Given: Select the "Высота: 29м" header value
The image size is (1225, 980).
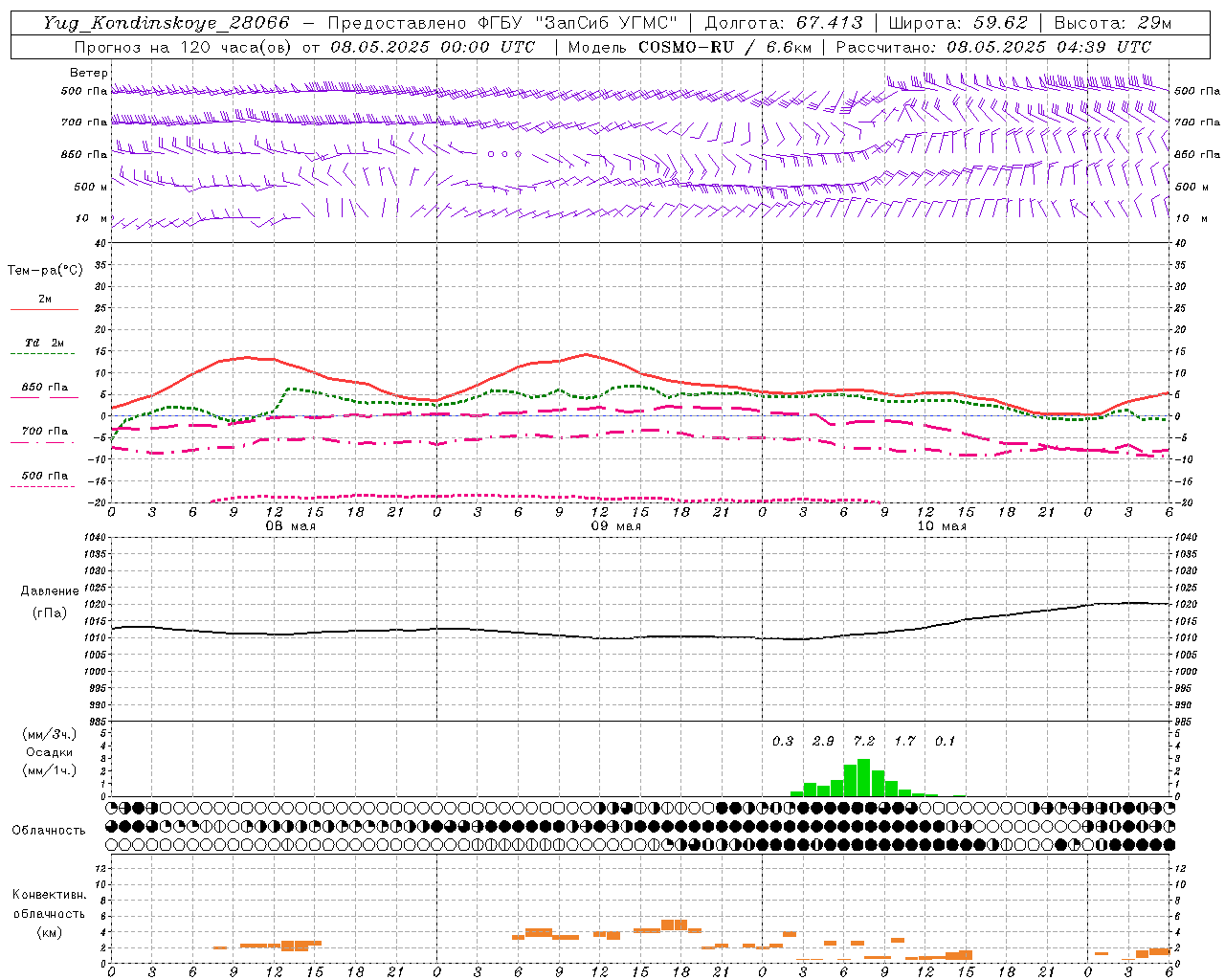Looking at the screenshot, I should pos(1113,23).
